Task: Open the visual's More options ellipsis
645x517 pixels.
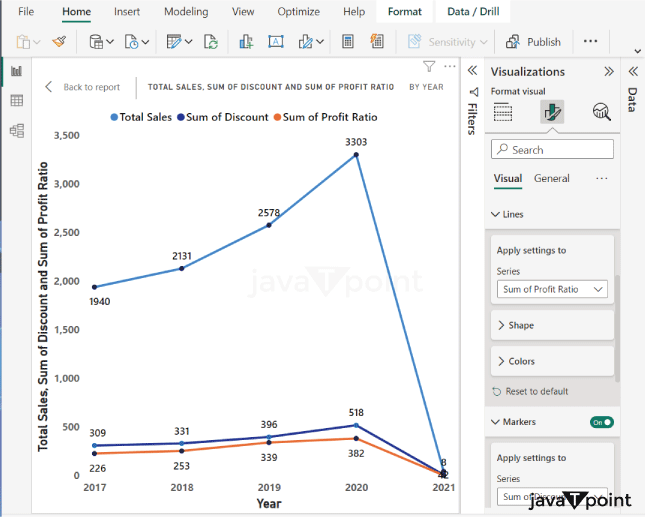Action: (x=450, y=66)
